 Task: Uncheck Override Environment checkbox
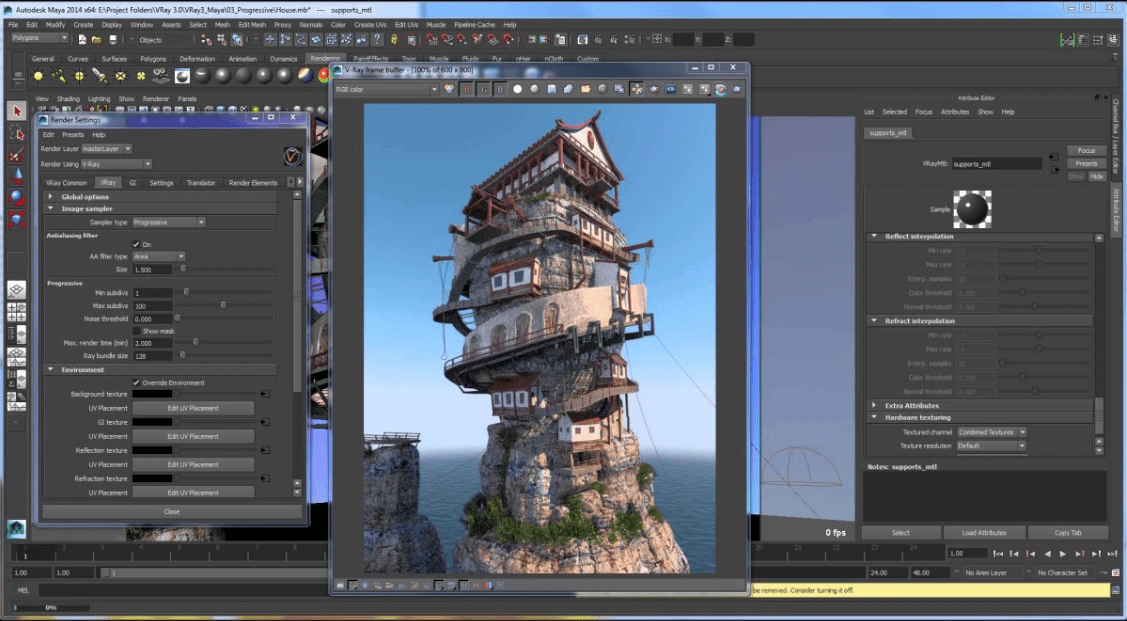pos(136,383)
